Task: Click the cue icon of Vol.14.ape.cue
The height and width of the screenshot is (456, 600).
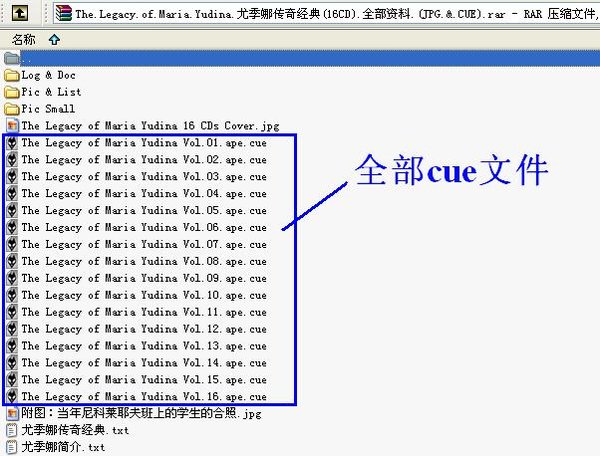Action: click(12, 363)
